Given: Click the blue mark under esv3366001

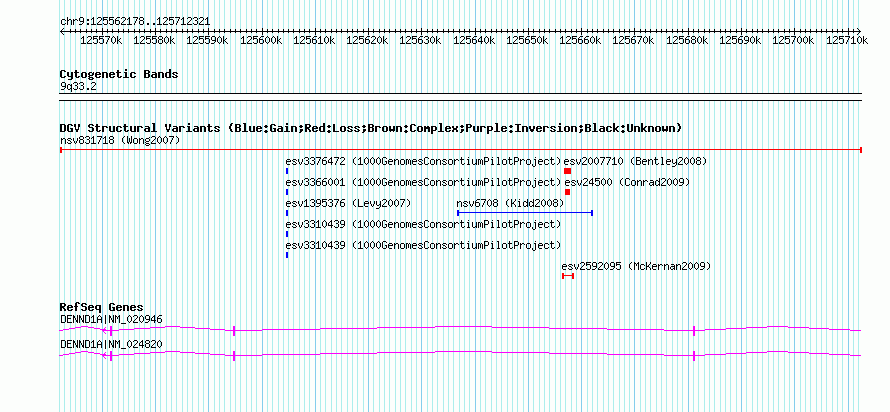Looking at the screenshot, I should point(287,192).
